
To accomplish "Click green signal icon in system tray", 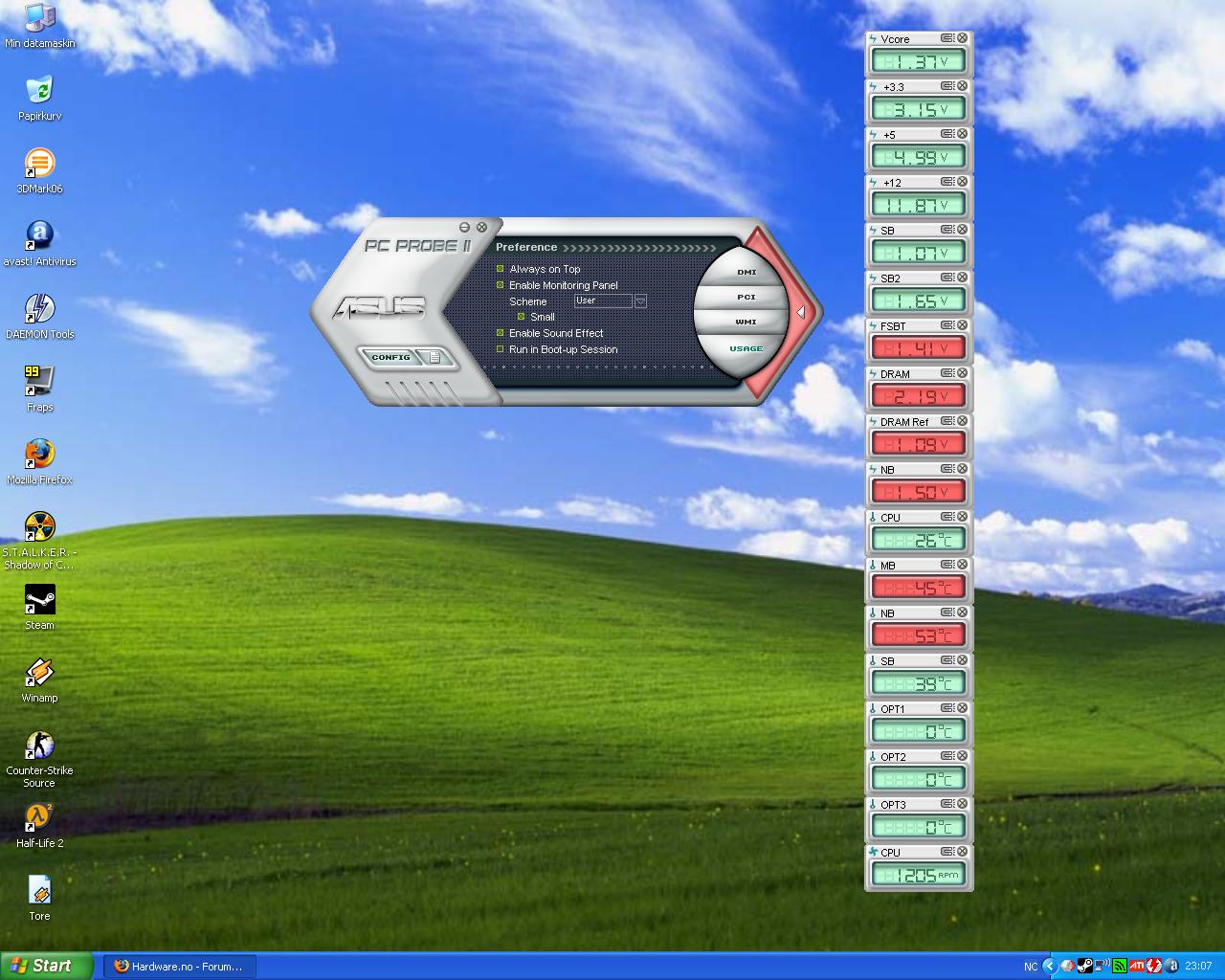I will pos(1120,966).
